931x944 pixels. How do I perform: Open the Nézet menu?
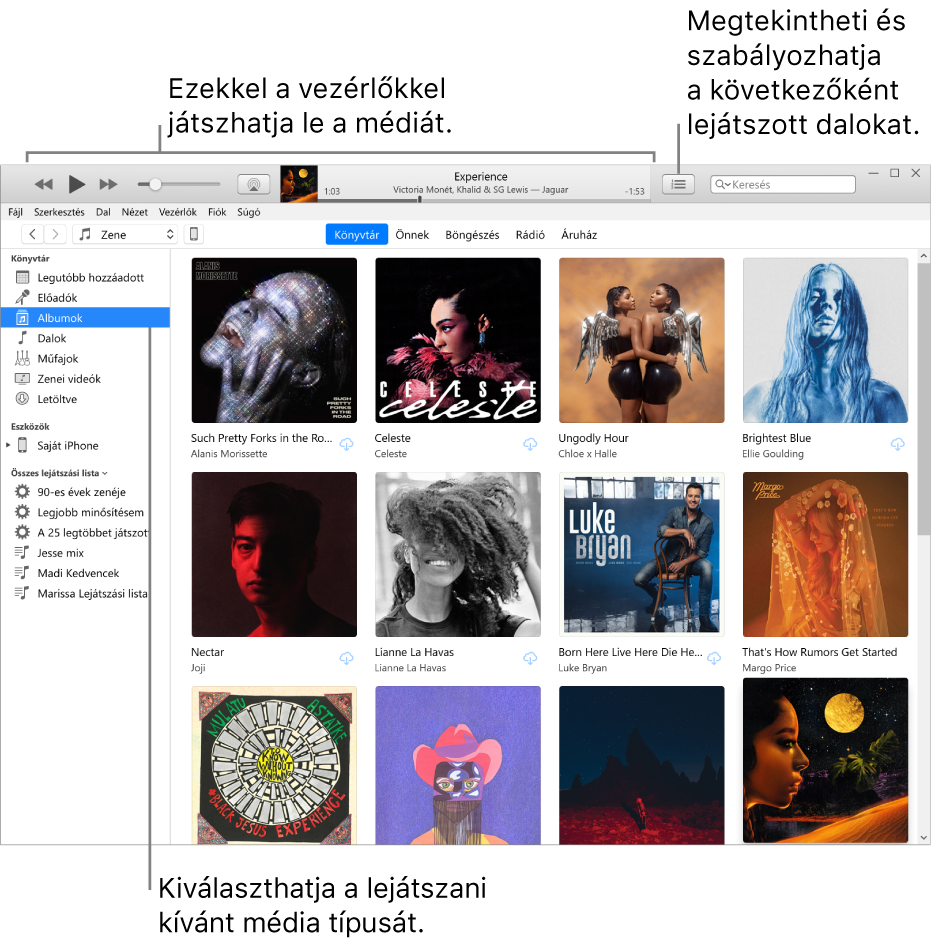point(134,212)
